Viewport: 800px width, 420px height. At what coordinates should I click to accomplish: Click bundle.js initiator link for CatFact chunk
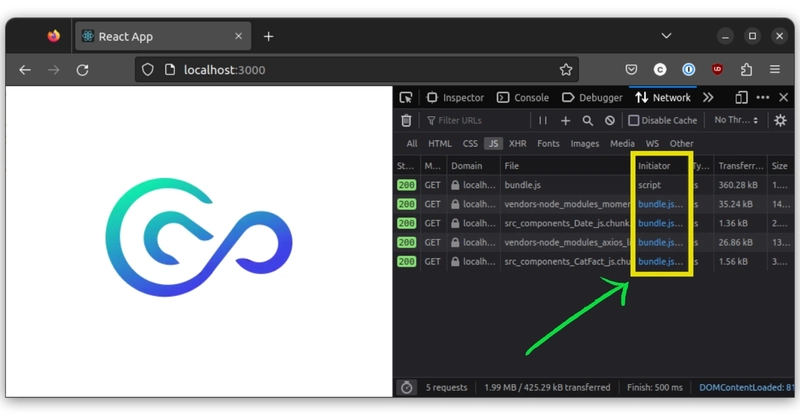pyautogui.click(x=660, y=262)
